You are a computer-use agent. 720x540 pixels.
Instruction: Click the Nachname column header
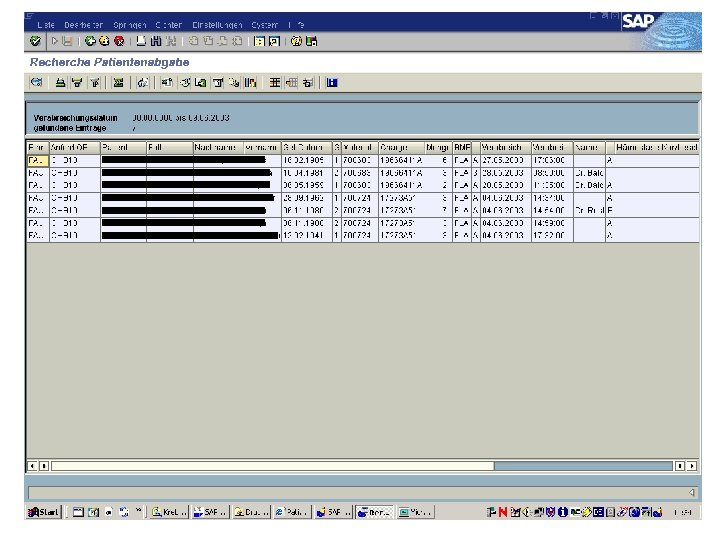tap(218, 147)
